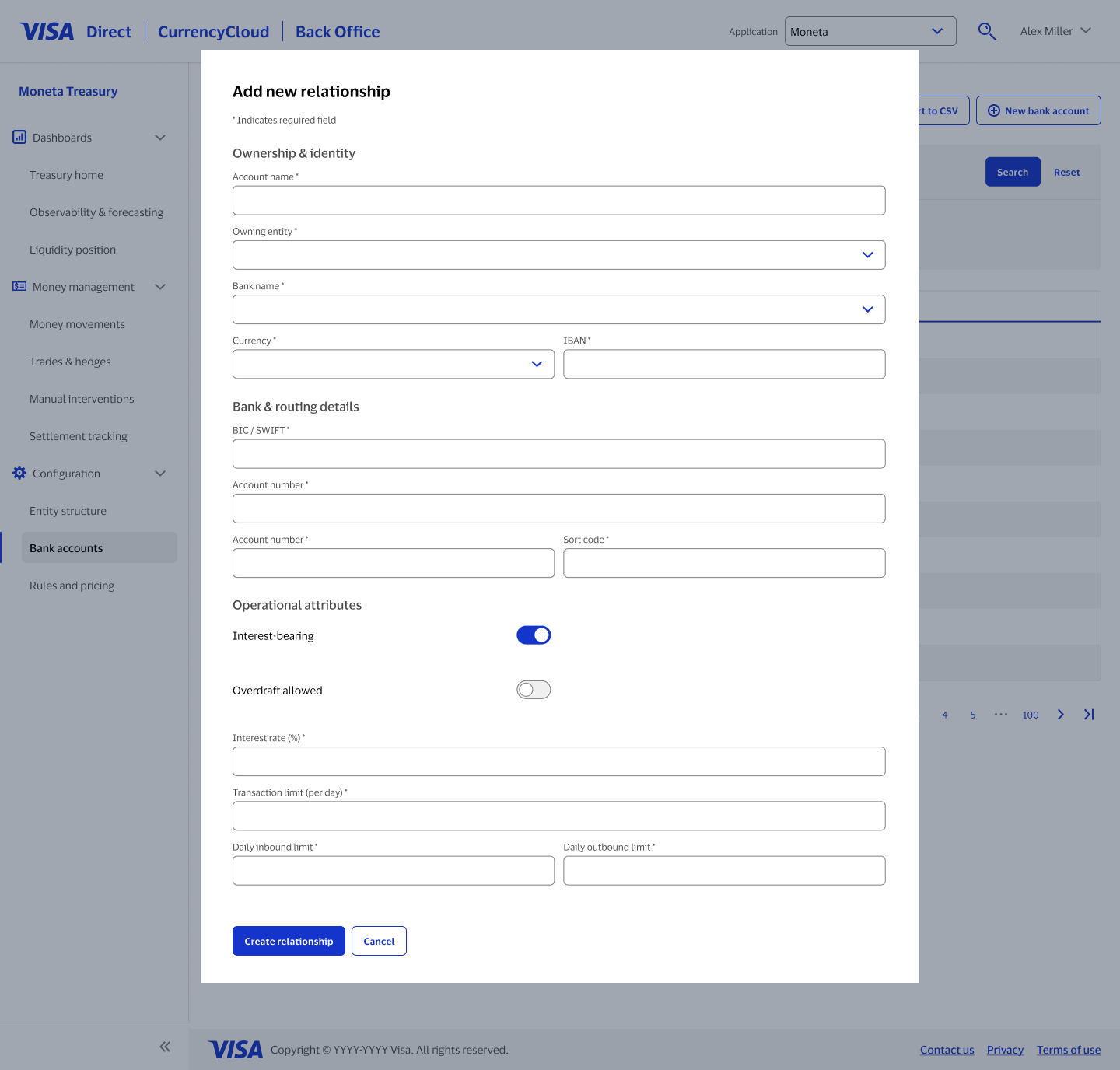Screen dimensions: 1120x1070
Task: Click the Moneta Treasury heading link
Action: click(x=68, y=91)
